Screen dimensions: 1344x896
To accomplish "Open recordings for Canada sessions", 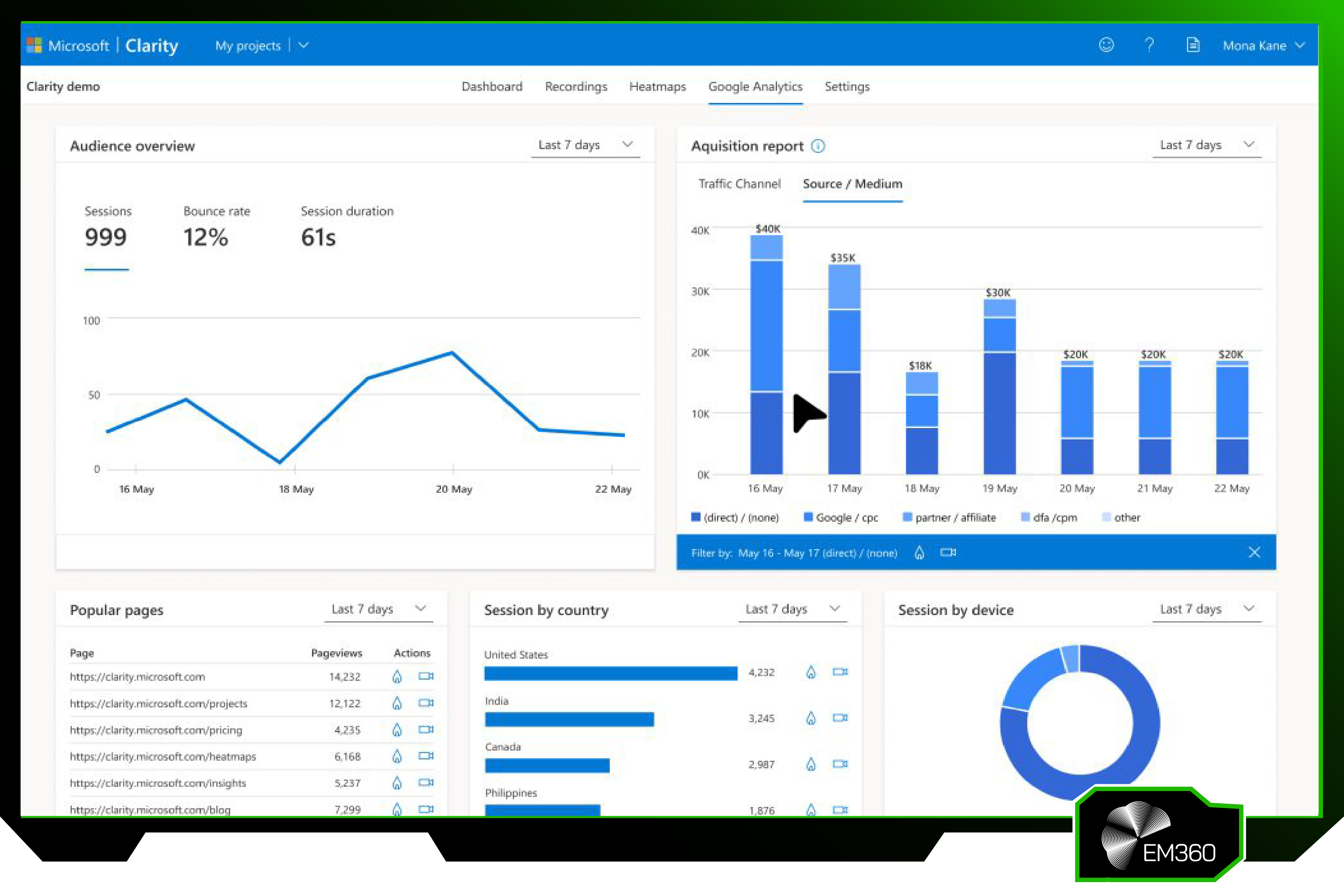I will click(x=840, y=764).
